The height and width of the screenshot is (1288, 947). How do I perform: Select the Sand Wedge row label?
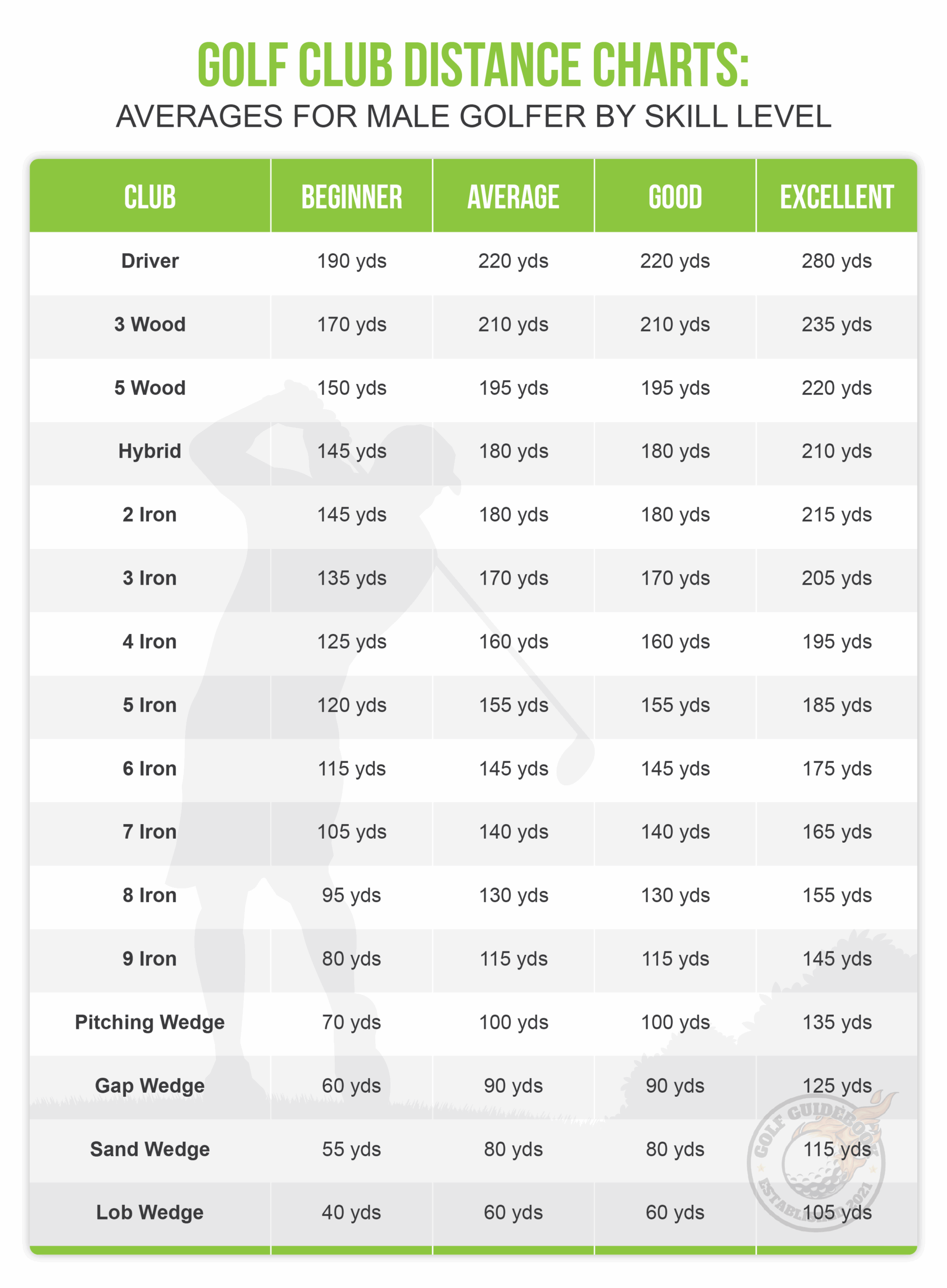click(x=149, y=1149)
